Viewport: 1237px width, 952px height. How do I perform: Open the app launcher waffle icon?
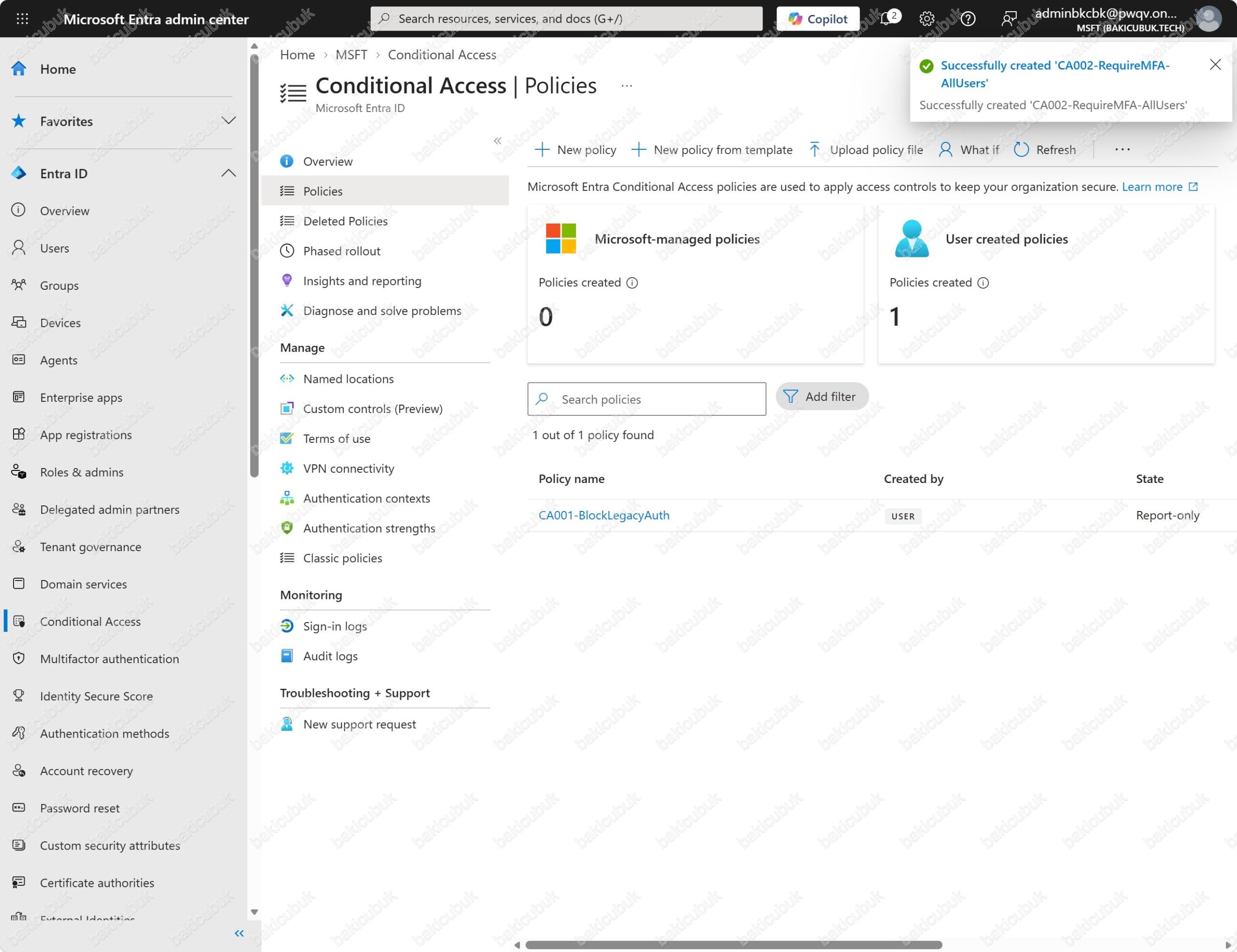pyautogui.click(x=22, y=19)
